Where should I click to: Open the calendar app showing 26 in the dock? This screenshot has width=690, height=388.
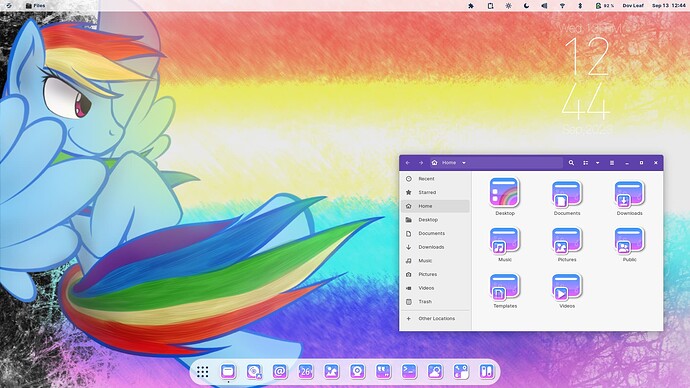click(305, 372)
